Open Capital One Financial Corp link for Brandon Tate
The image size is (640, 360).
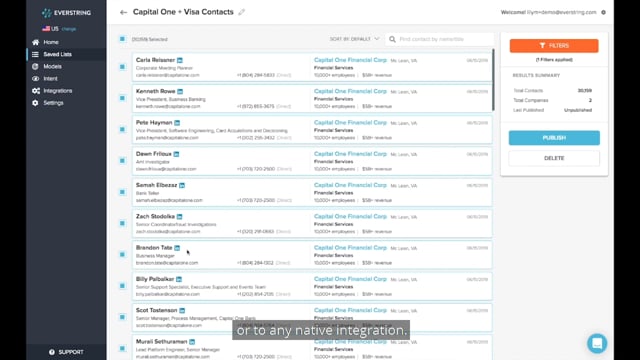[x=350, y=248]
